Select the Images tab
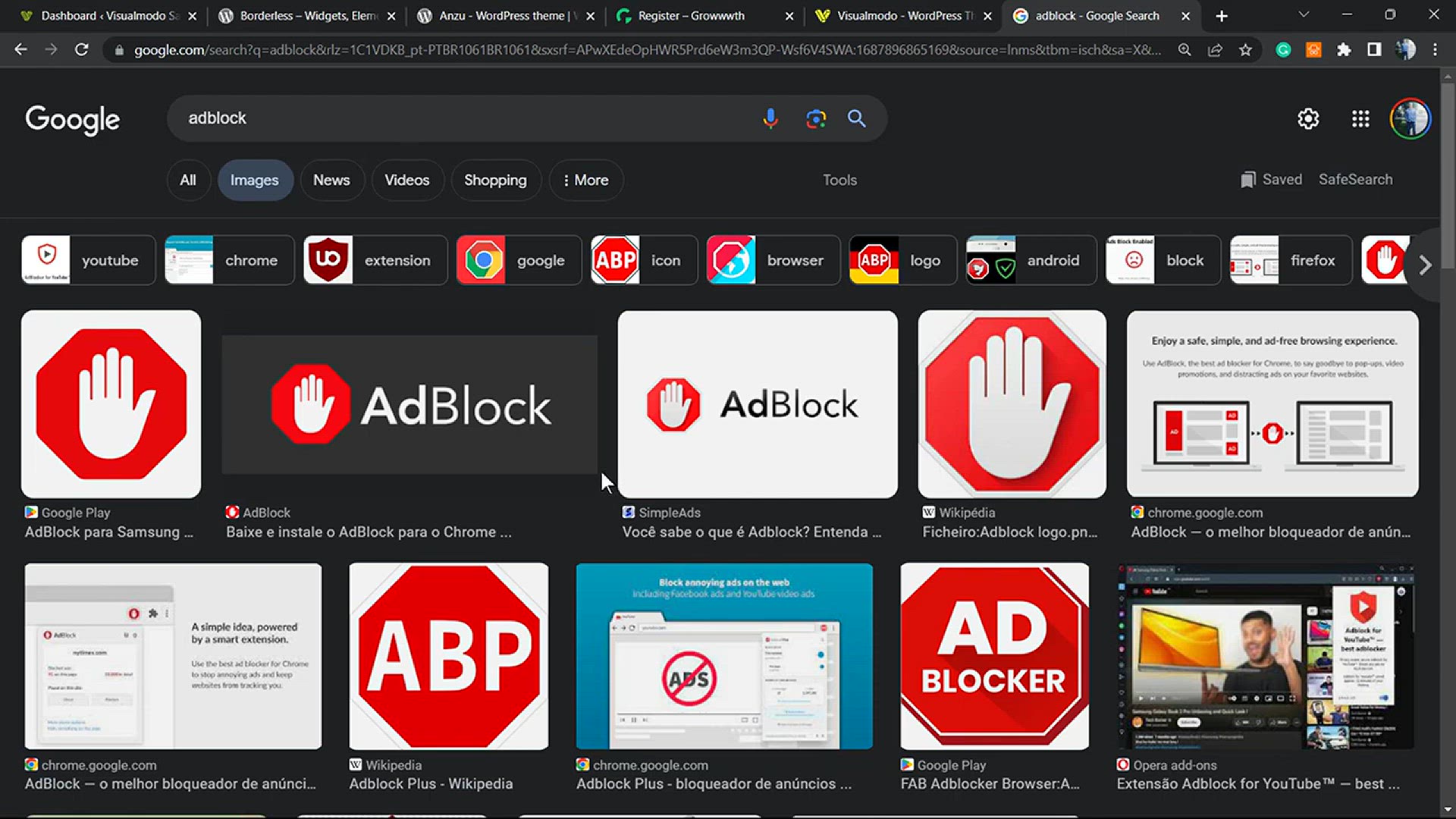The height and width of the screenshot is (819, 1456). (x=254, y=180)
